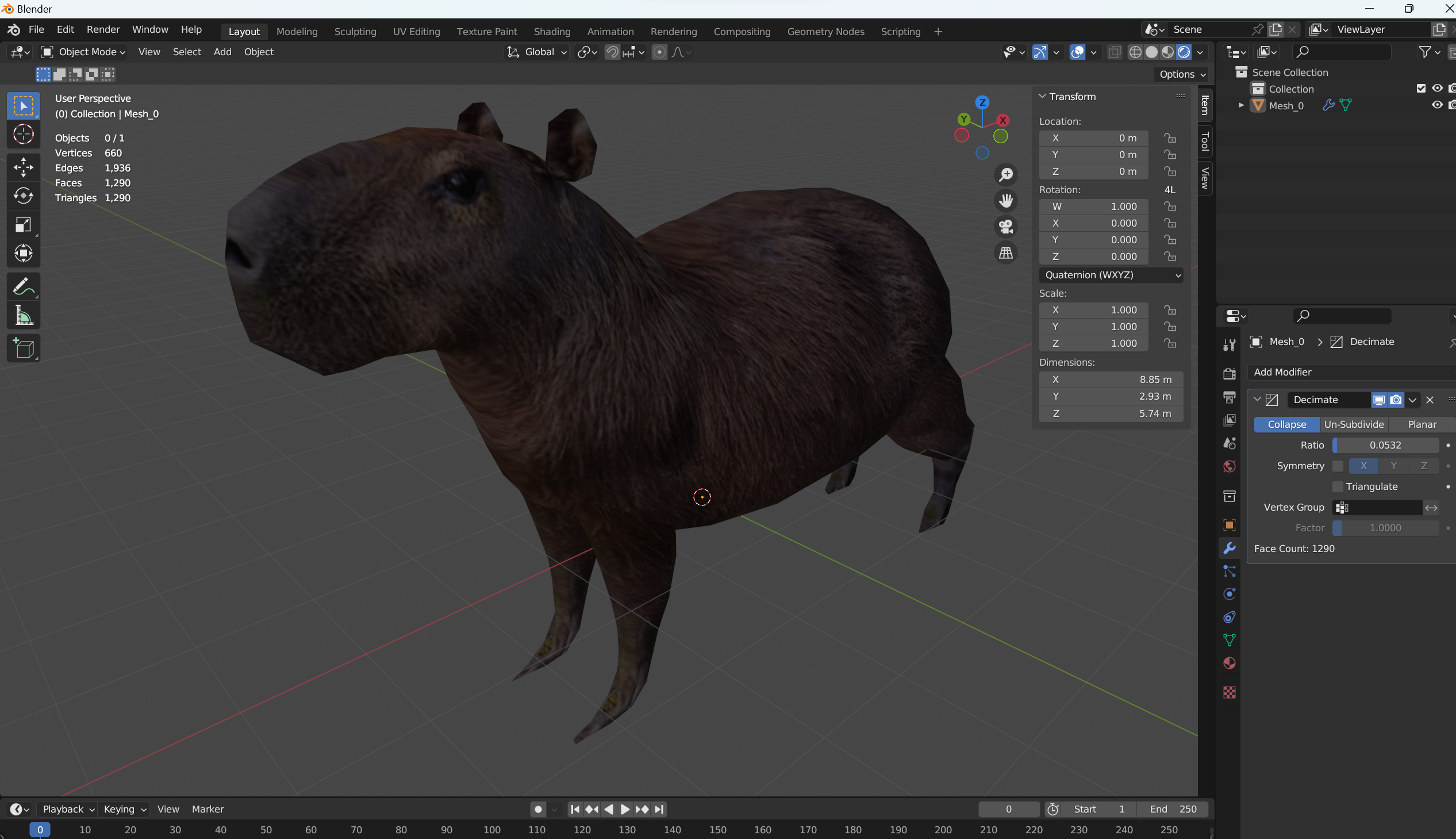Hide Mesh_0 in the outliner

pos(1437,105)
